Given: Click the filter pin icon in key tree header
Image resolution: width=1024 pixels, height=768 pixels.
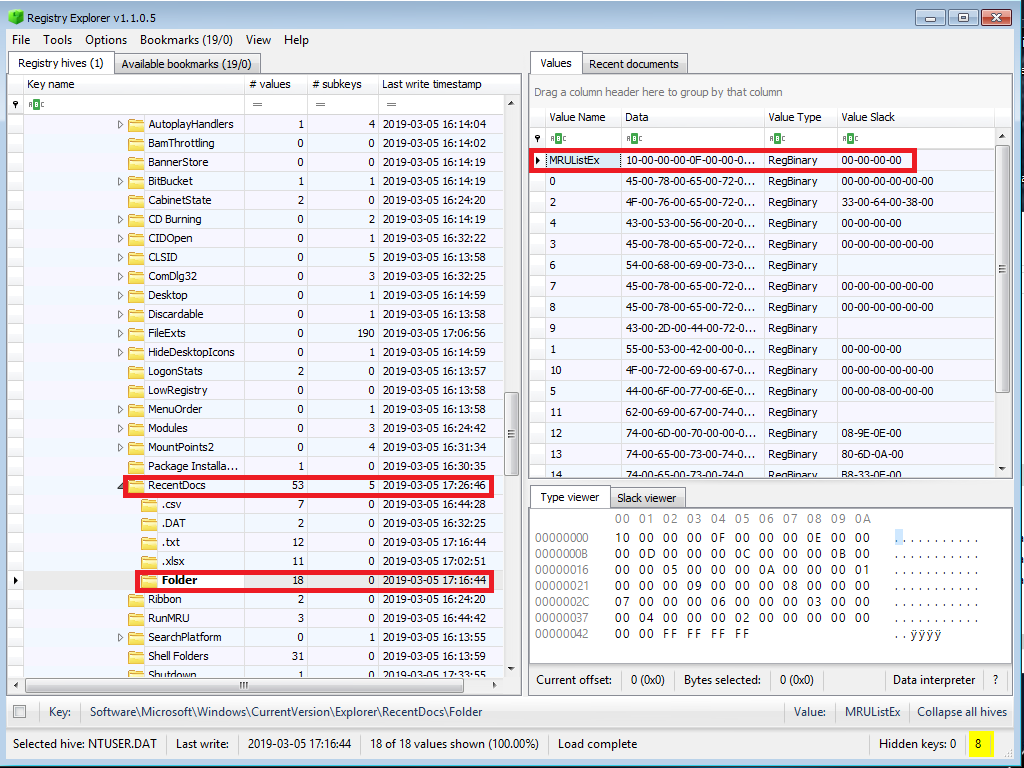Looking at the screenshot, I should (x=15, y=104).
